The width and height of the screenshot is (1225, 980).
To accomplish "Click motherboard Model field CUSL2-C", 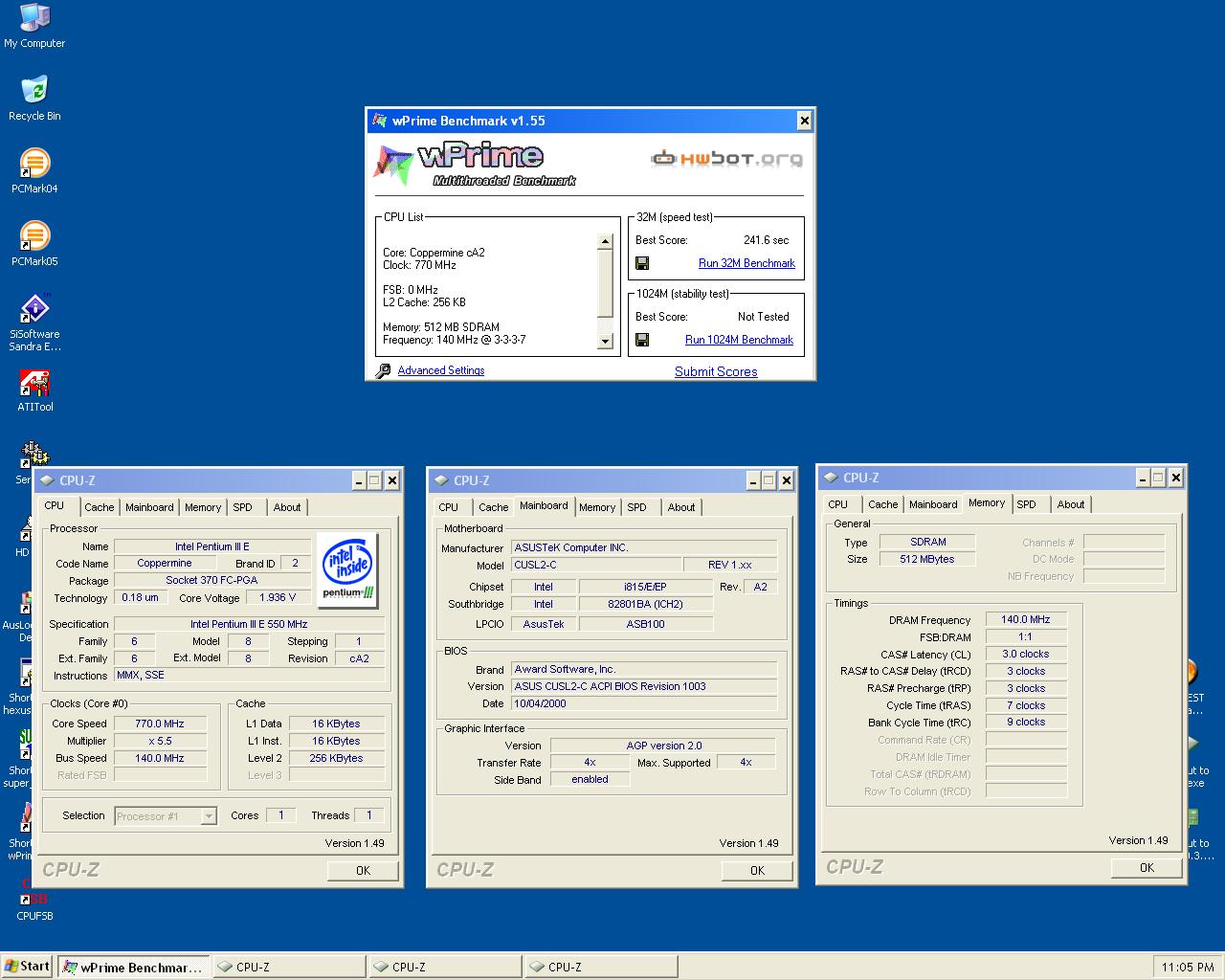I will [x=597, y=565].
